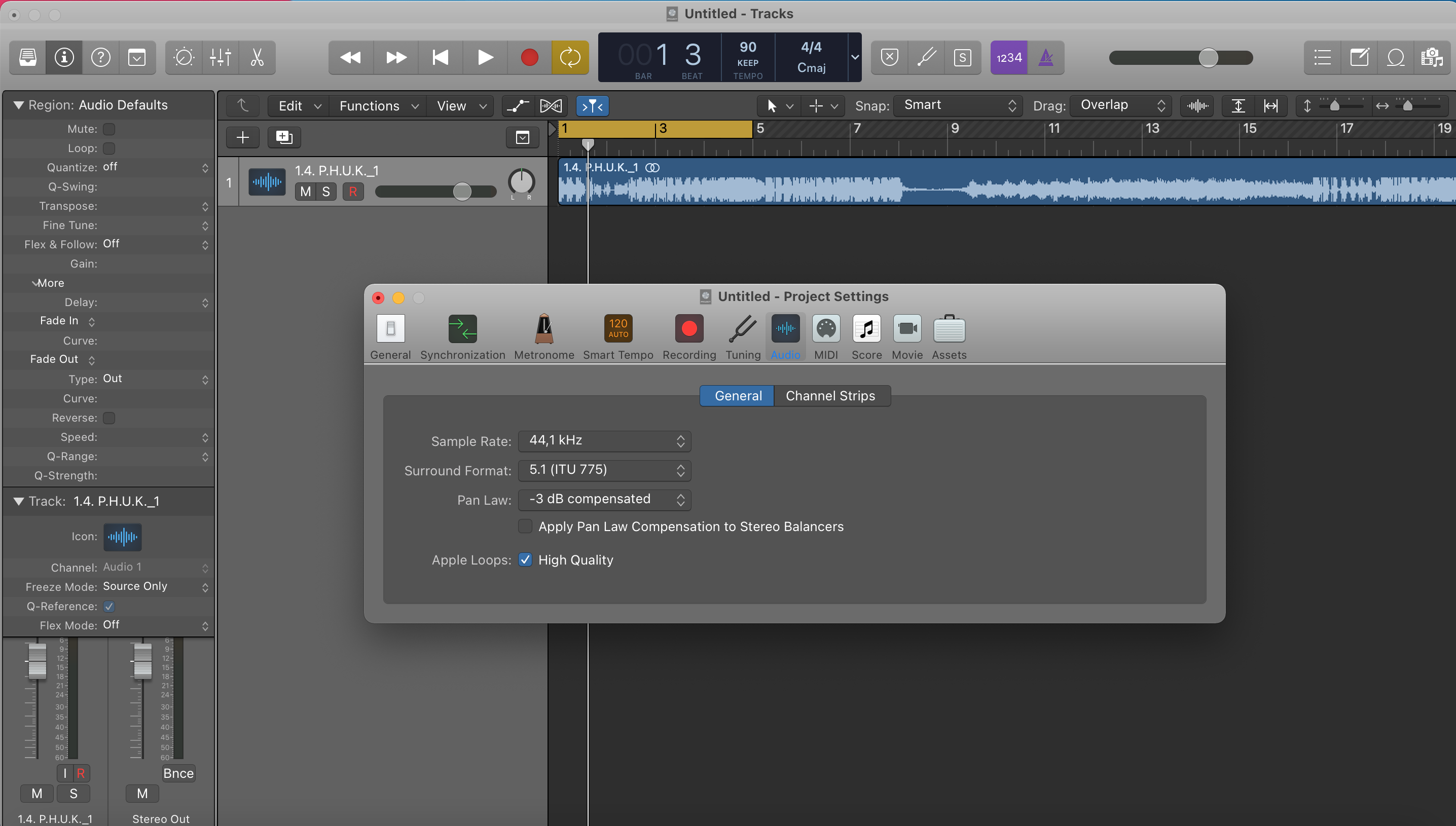Open the Pan Law dropdown
Image resolution: width=1456 pixels, height=826 pixels.
tap(604, 499)
